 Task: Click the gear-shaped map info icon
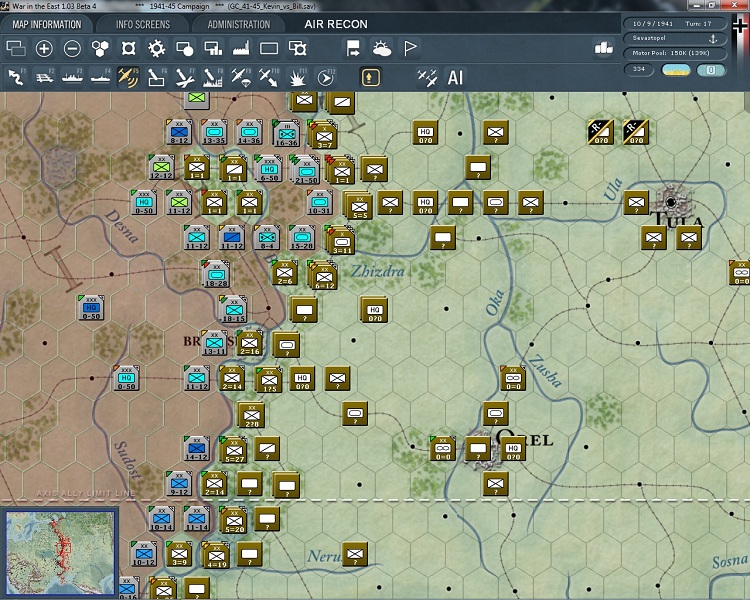point(156,48)
